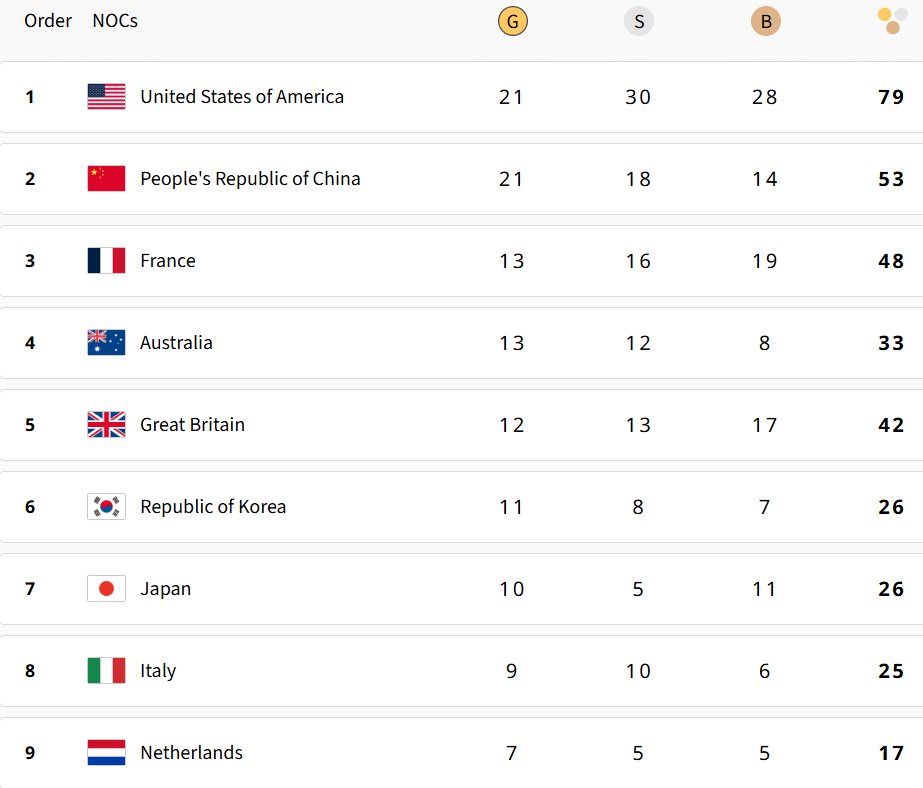
Task: Click the NOCs column header
Action: coord(114,20)
